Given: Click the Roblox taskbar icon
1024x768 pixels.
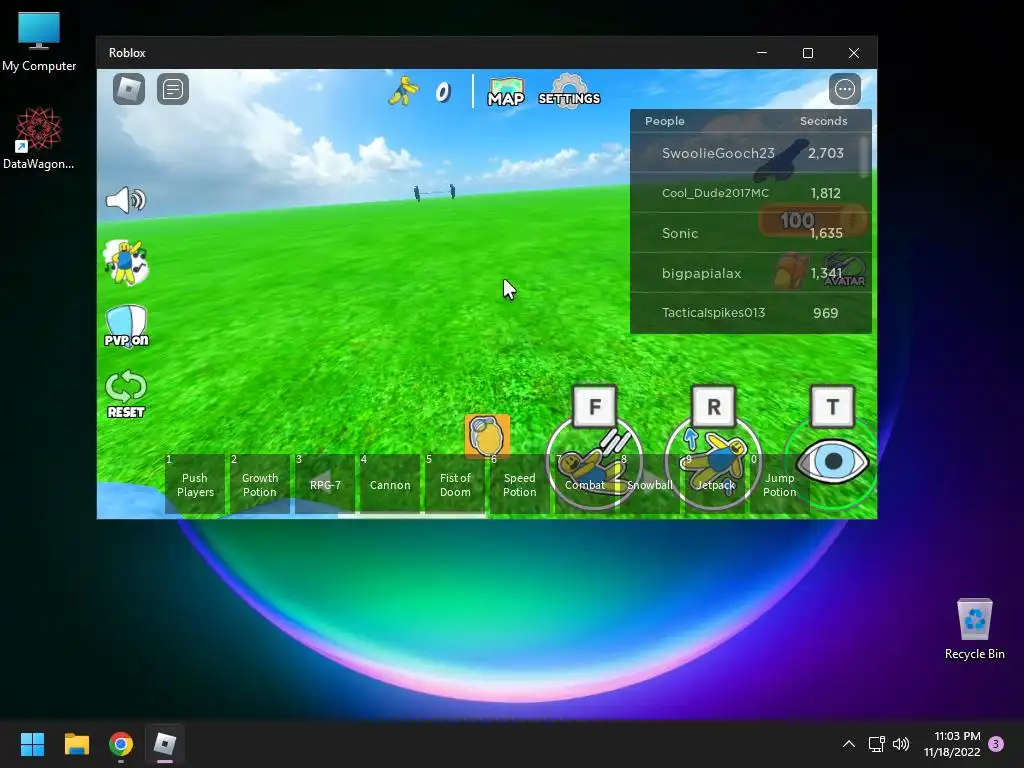Looking at the screenshot, I should tap(165, 744).
